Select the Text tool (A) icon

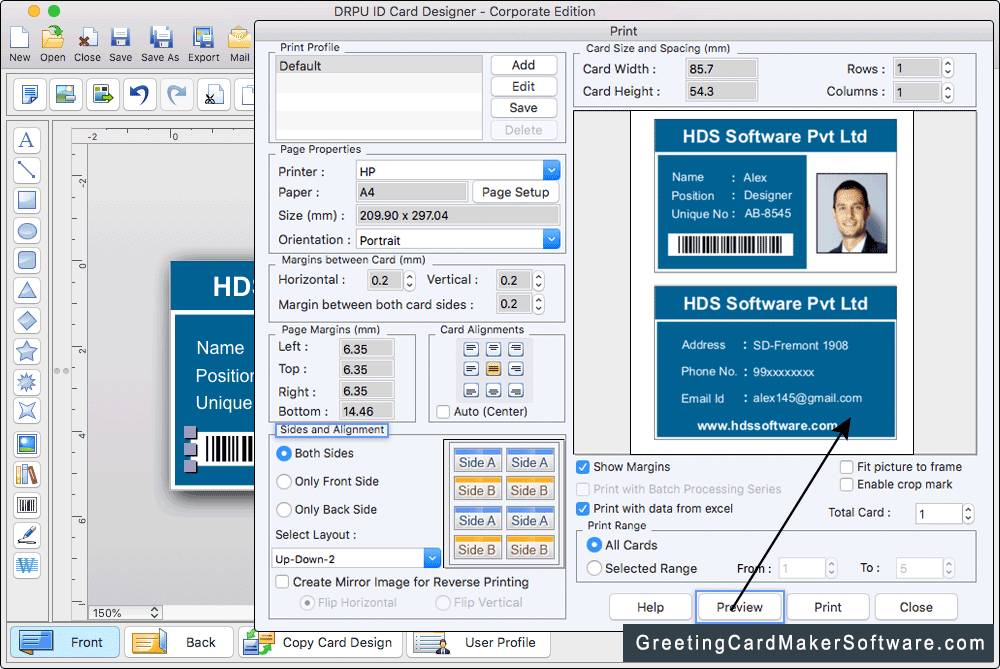coord(27,140)
